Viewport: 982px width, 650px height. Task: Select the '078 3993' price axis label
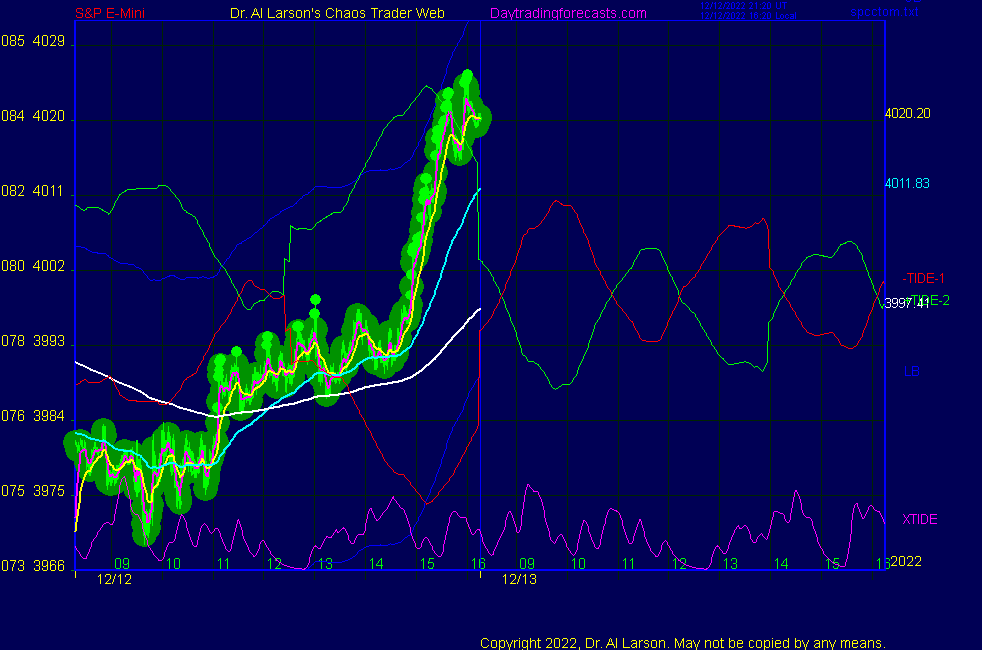33,341
